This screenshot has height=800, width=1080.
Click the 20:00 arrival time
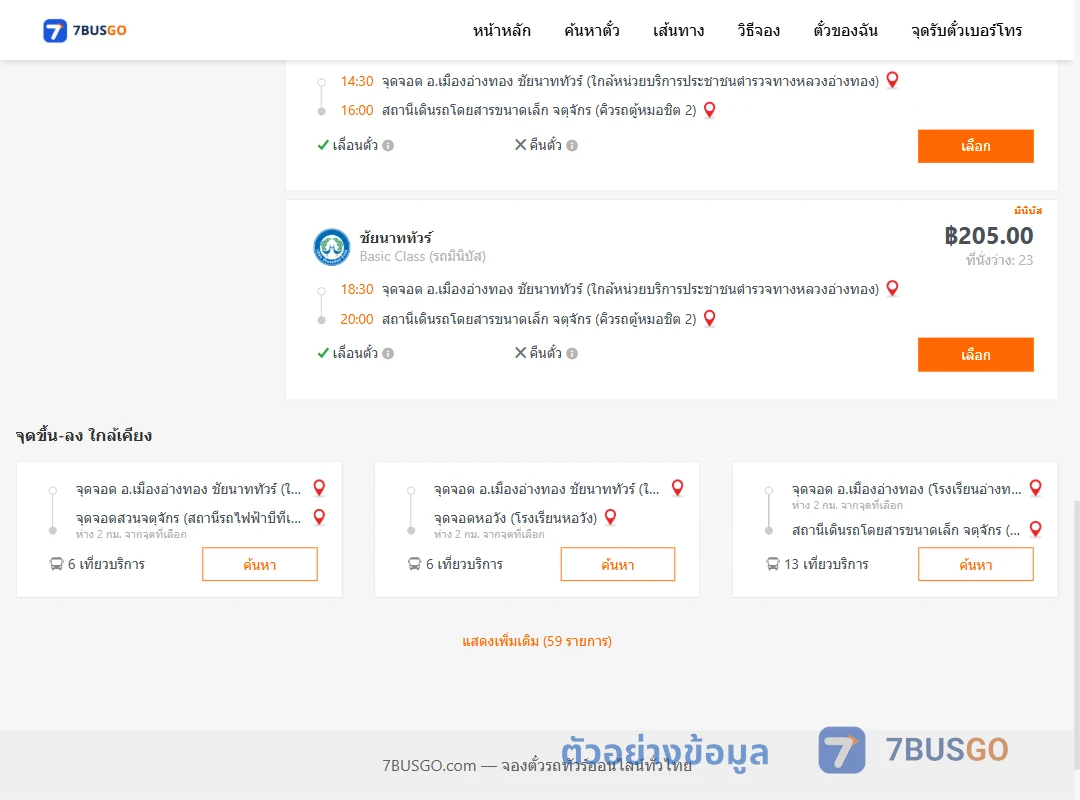point(357,319)
